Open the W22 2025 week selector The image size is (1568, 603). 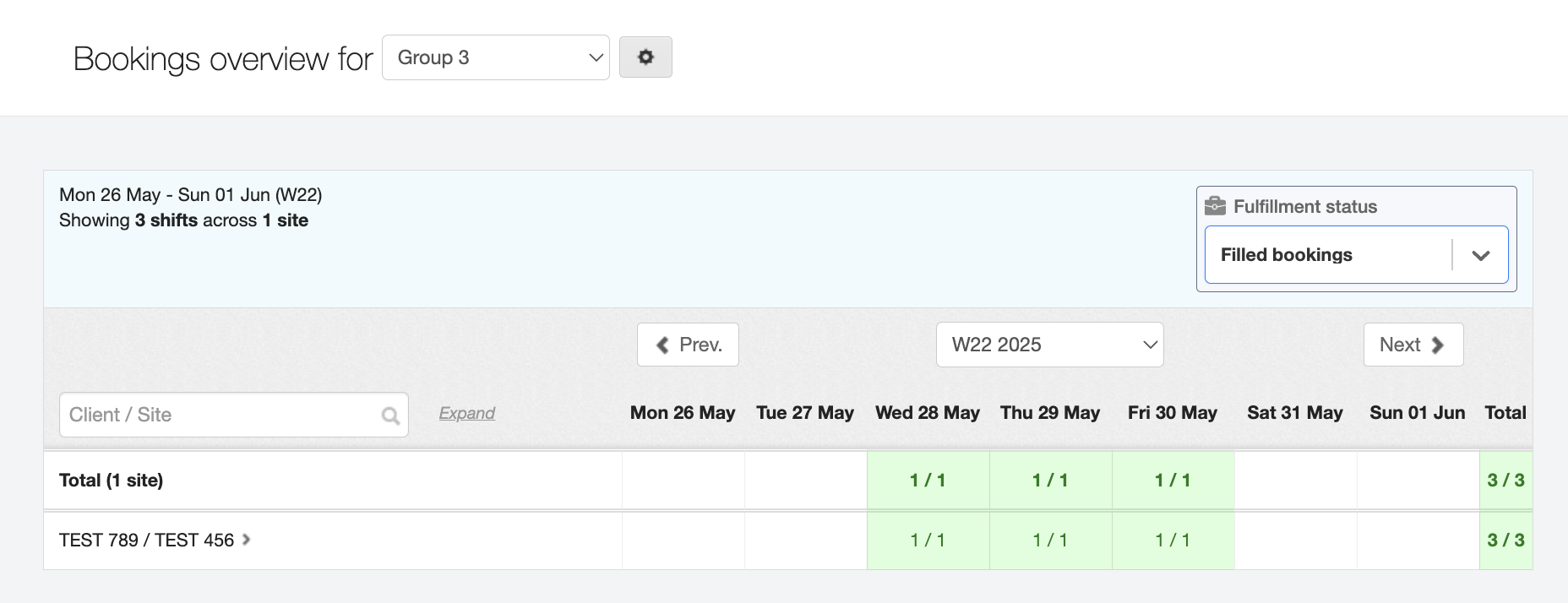[x=1049, y=345]
